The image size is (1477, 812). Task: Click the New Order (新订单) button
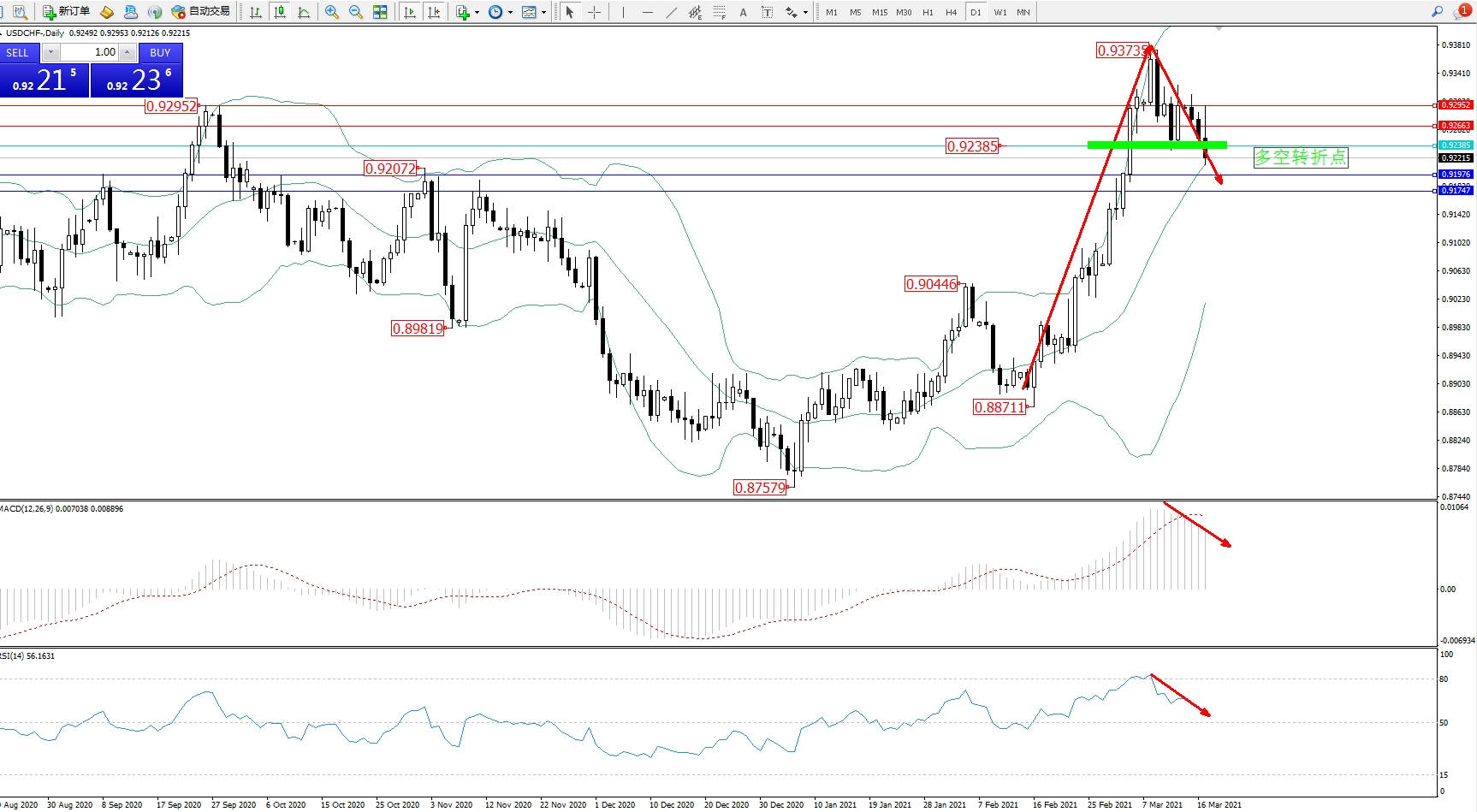[x=66, y=12]
